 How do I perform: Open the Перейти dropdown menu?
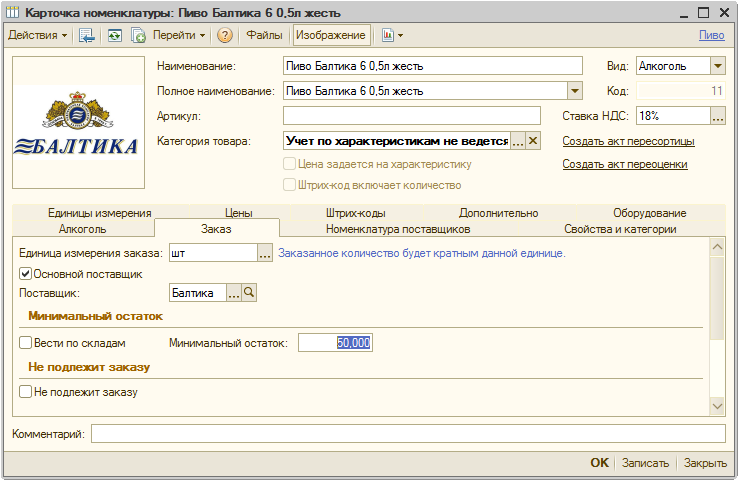click(179, 35)
